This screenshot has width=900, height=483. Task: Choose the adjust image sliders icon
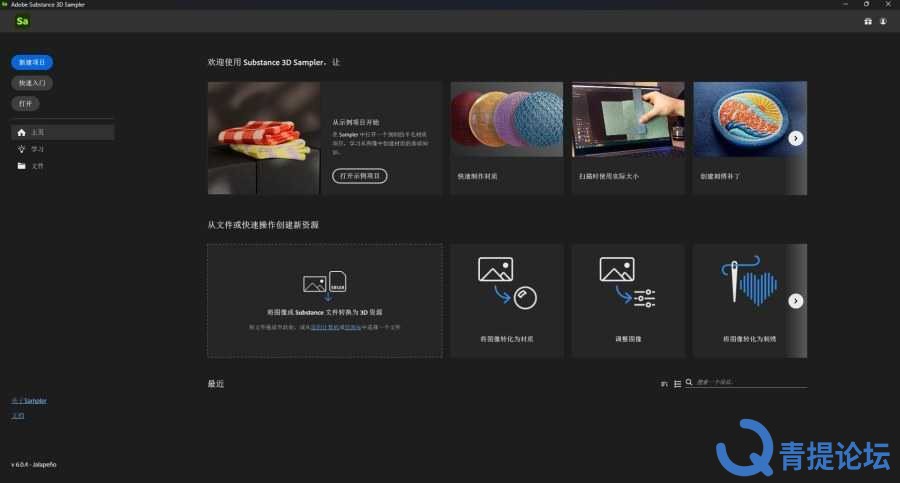coord(628,283)
